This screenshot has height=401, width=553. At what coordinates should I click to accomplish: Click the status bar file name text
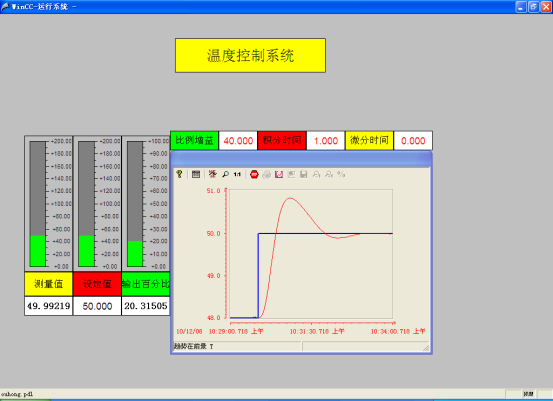click(x=17, y=394)
